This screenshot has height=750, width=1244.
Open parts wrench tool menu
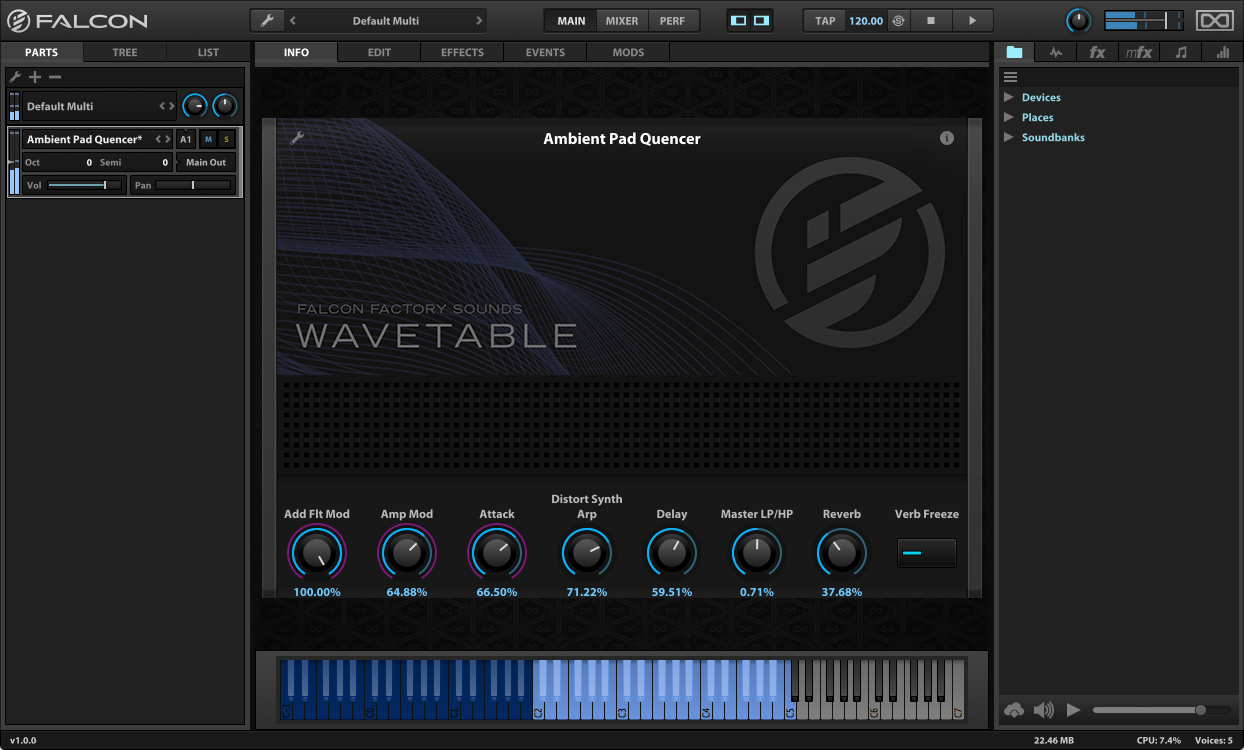(15, 77)
